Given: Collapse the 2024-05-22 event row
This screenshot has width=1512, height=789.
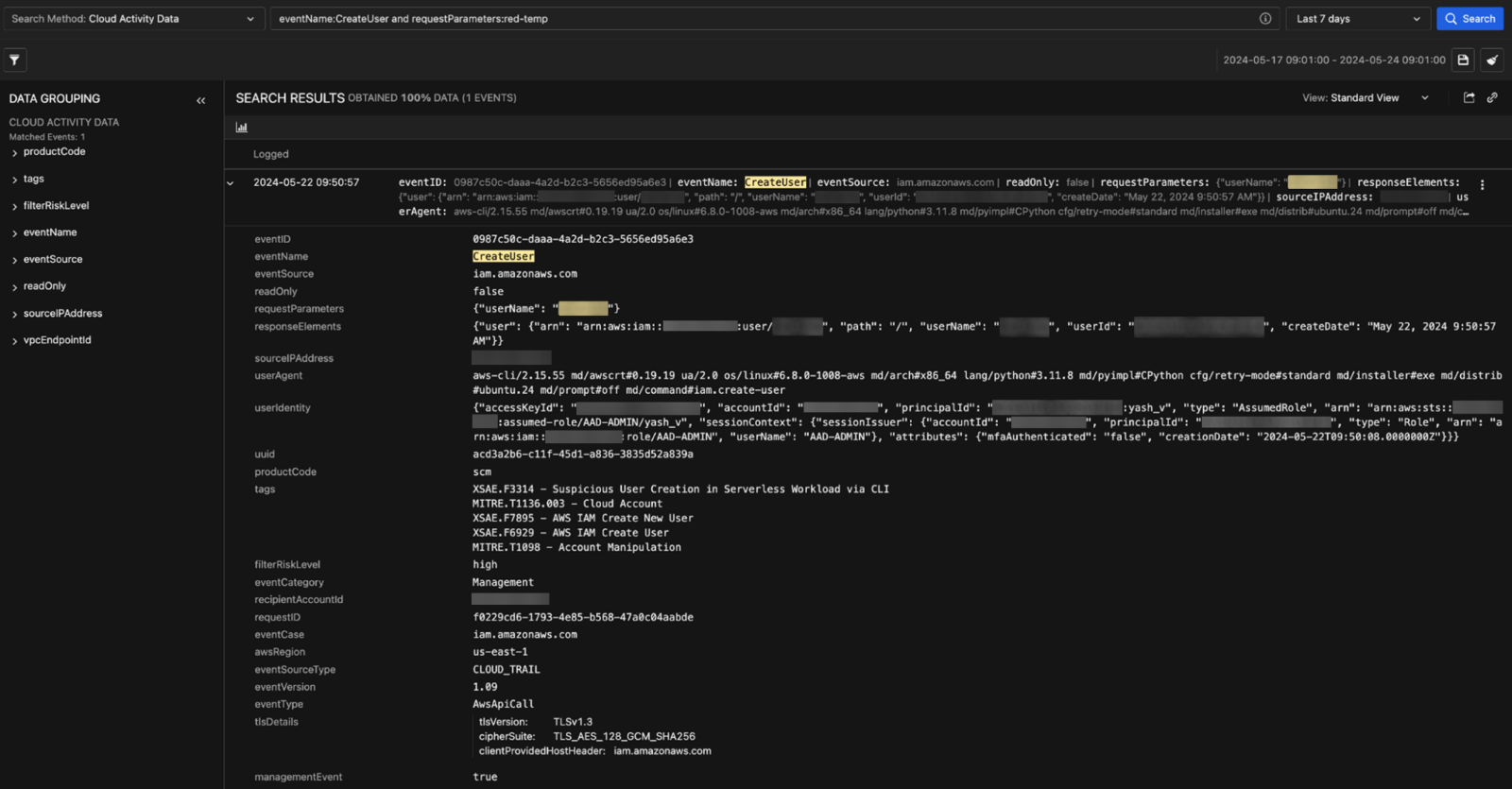Looking at the screenshot, I should point(231,183).
